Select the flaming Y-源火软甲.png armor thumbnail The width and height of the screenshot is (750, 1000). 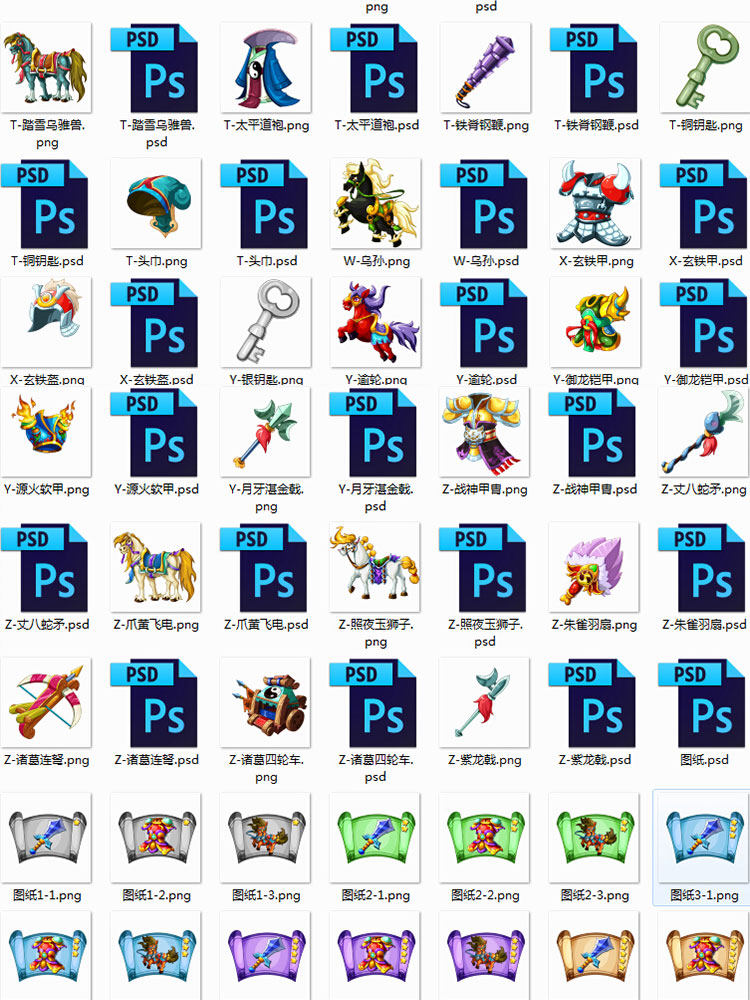(46, 432)
